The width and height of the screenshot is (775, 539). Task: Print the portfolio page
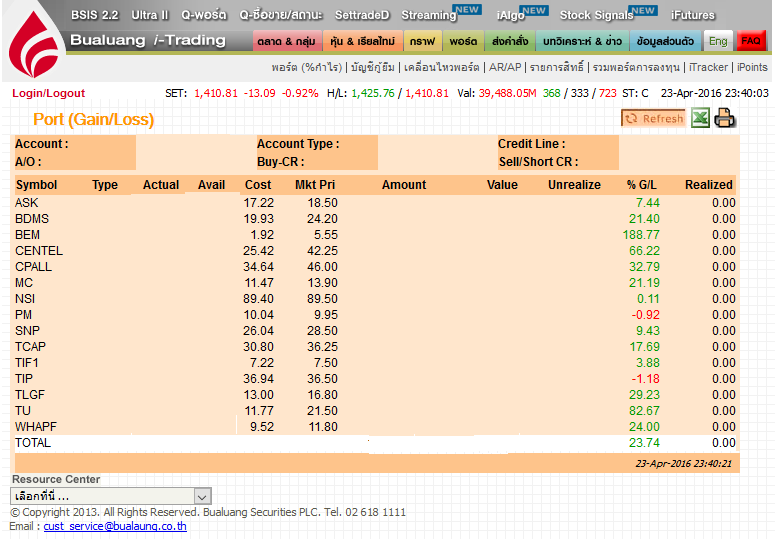(x=725, y=118)
